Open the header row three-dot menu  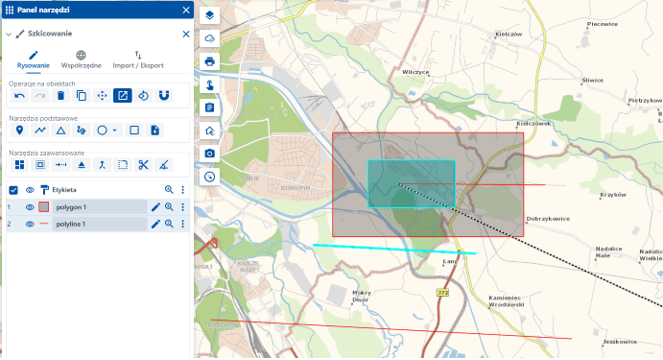[x=183, y=190]
